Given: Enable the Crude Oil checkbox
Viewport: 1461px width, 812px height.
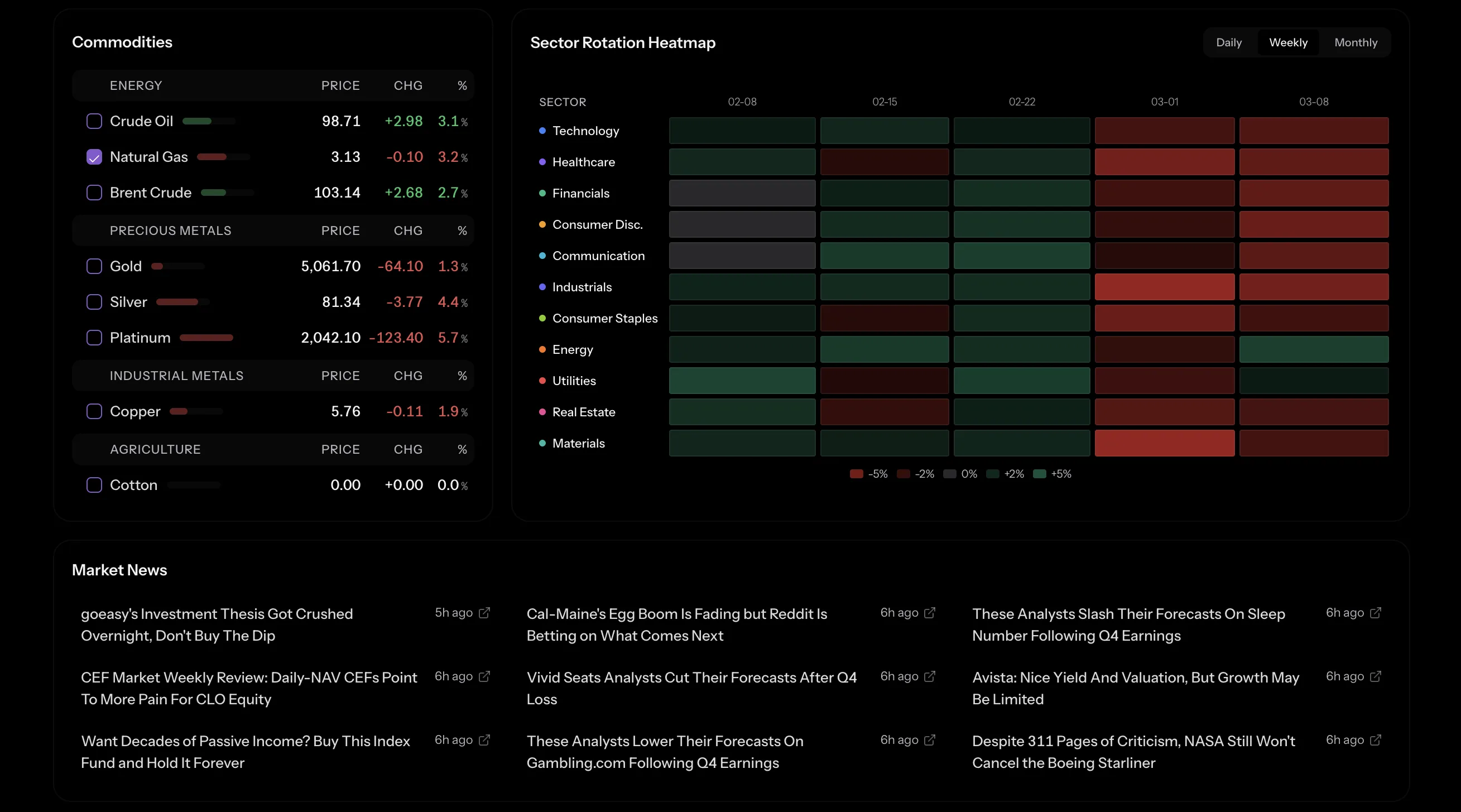Looking at the screenshot, I should (x=94, y=121).
